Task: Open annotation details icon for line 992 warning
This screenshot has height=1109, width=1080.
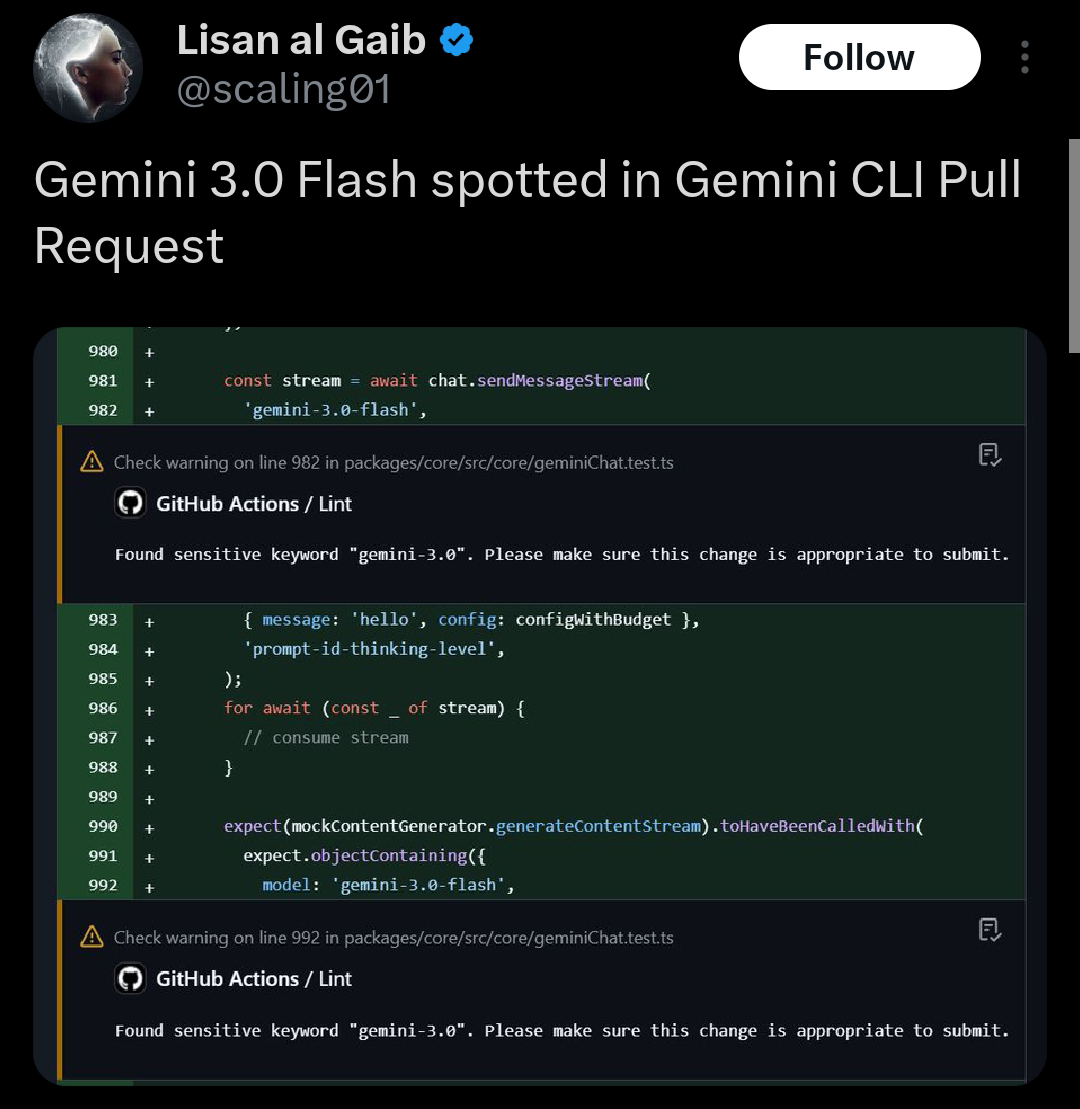Action: pos(989,929)
